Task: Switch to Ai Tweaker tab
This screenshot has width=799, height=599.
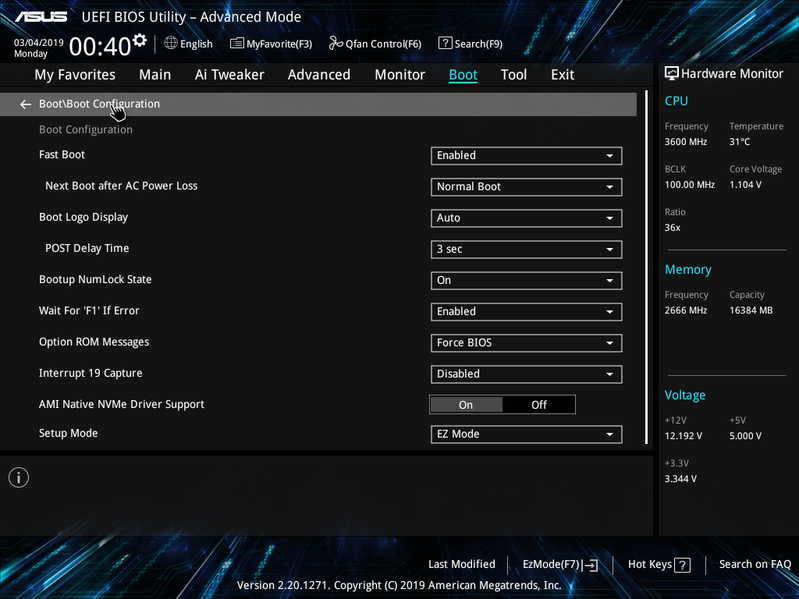Action: click(x=229, y=75)
